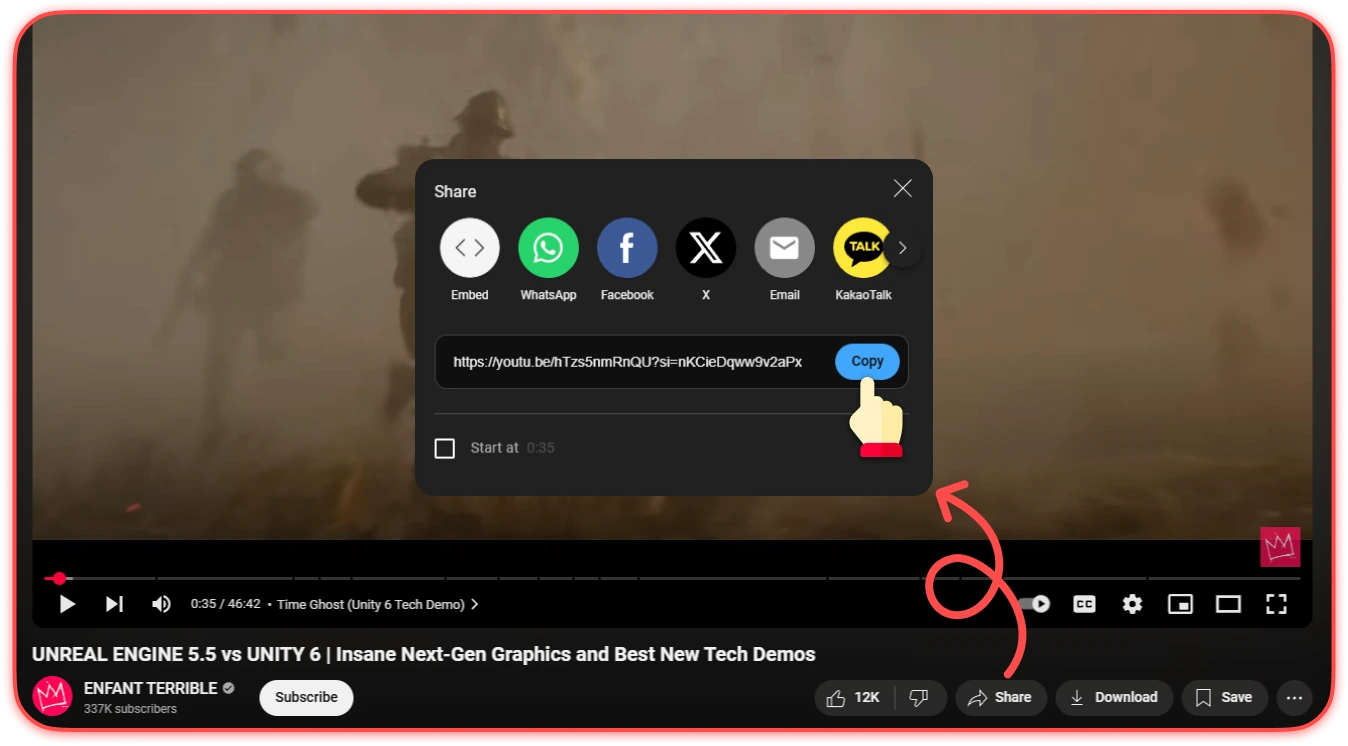1348x746 pixels.
Task: Select KakaoTalk share option
Action: (862, 248)
